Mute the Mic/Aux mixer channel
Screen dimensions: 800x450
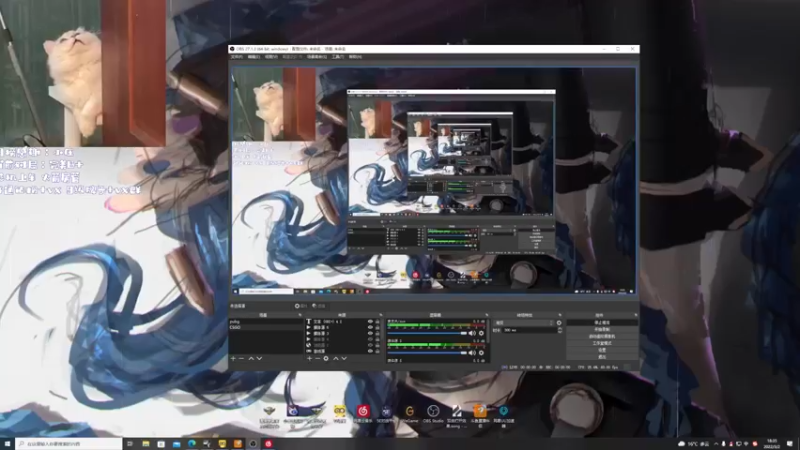(472, 333)
